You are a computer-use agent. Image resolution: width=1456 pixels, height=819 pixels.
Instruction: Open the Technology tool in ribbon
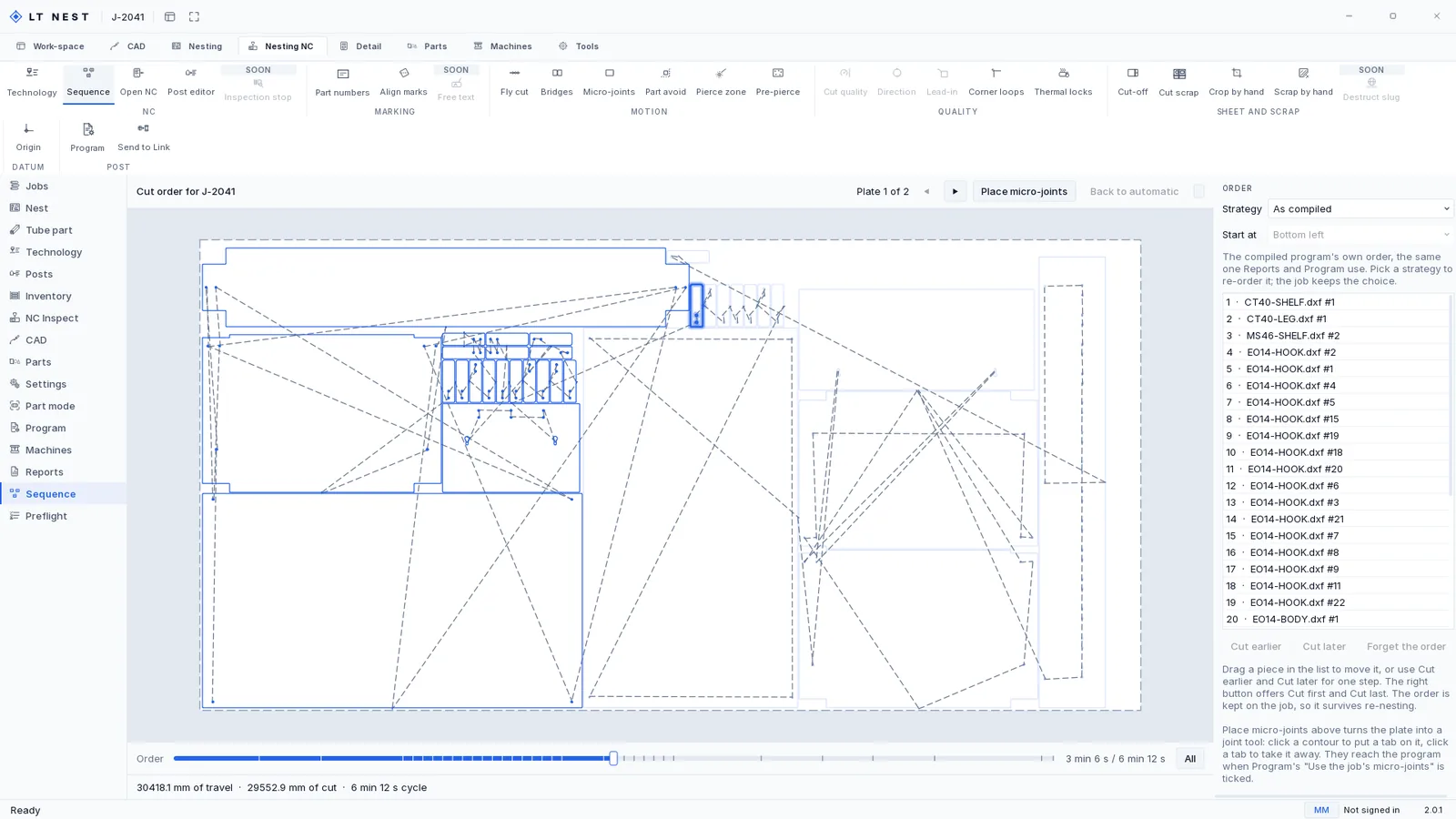(x=32, y=82)
